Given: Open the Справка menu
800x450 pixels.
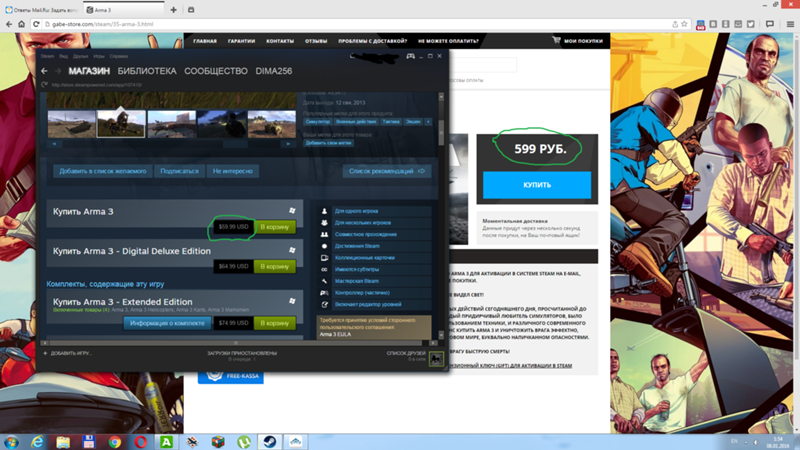Looking at the screenshot, I should (118, 56).
